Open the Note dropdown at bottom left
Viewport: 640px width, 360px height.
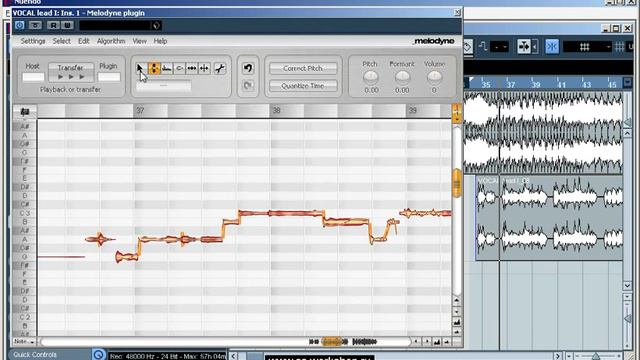(x=24, y=341)
